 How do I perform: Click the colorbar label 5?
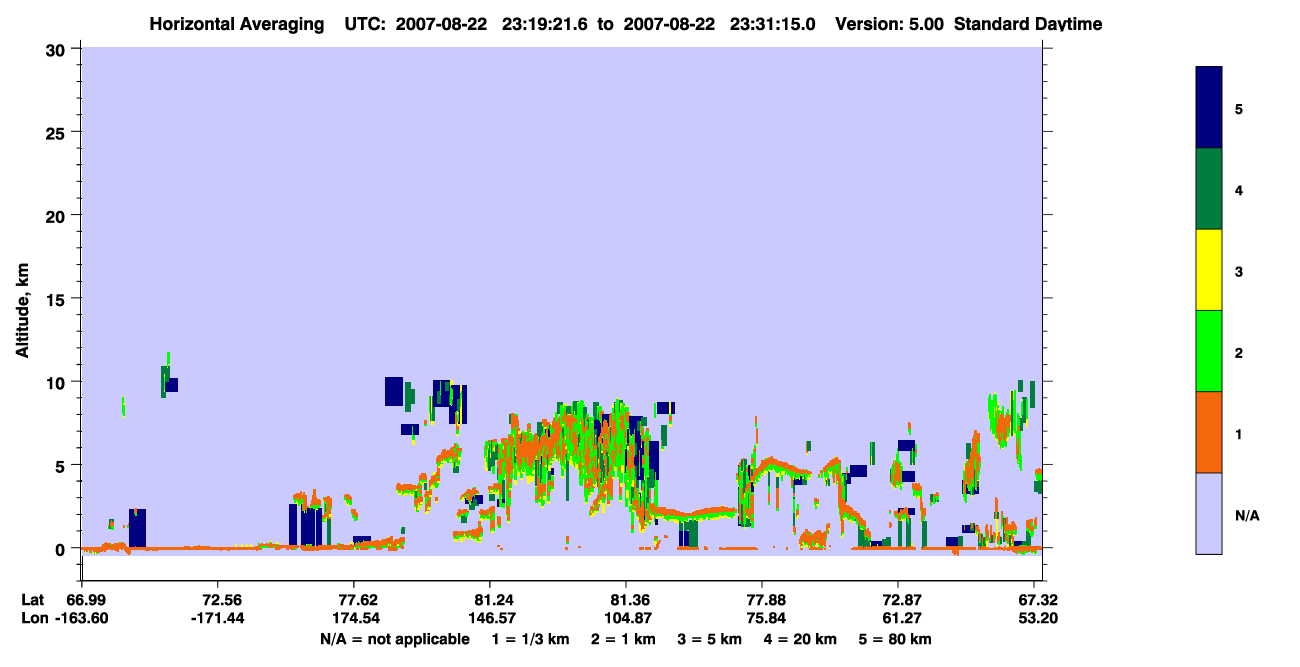pos(1239,109)
